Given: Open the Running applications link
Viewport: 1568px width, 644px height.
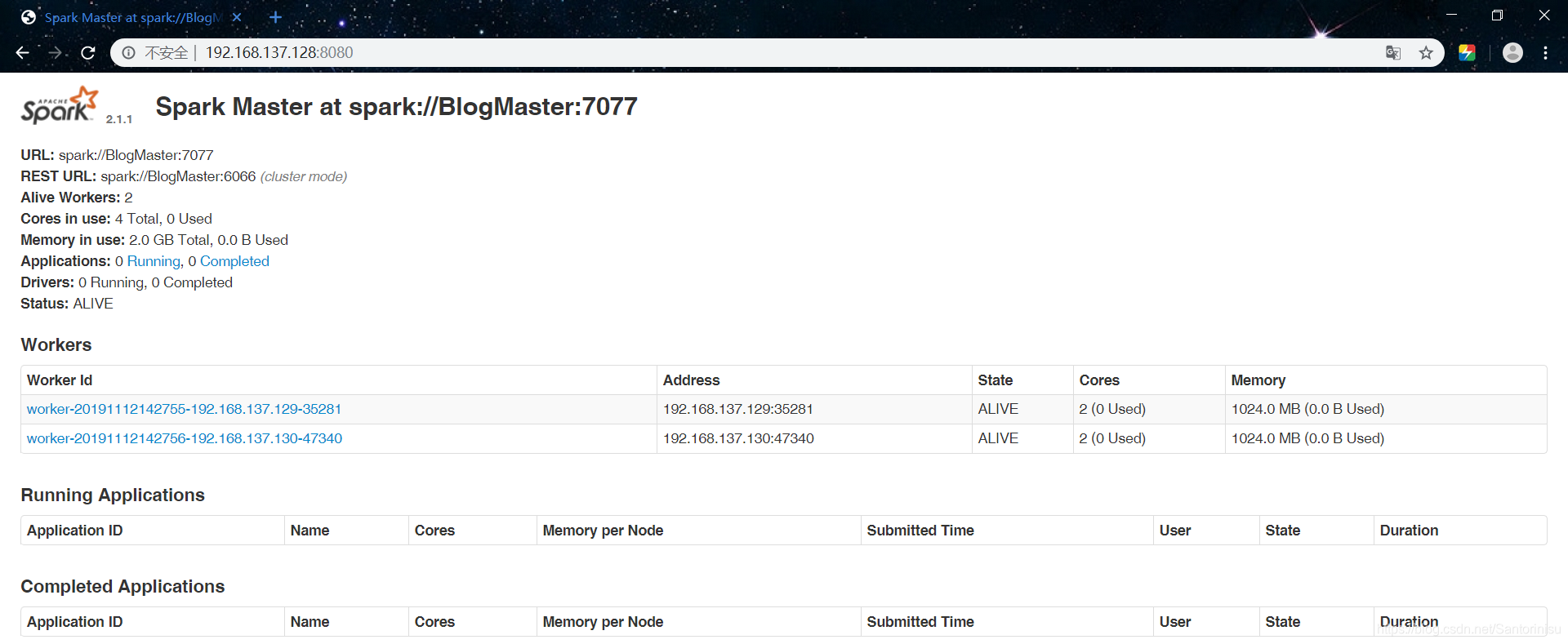Looking at the screenshot, I should coord(154,261).
